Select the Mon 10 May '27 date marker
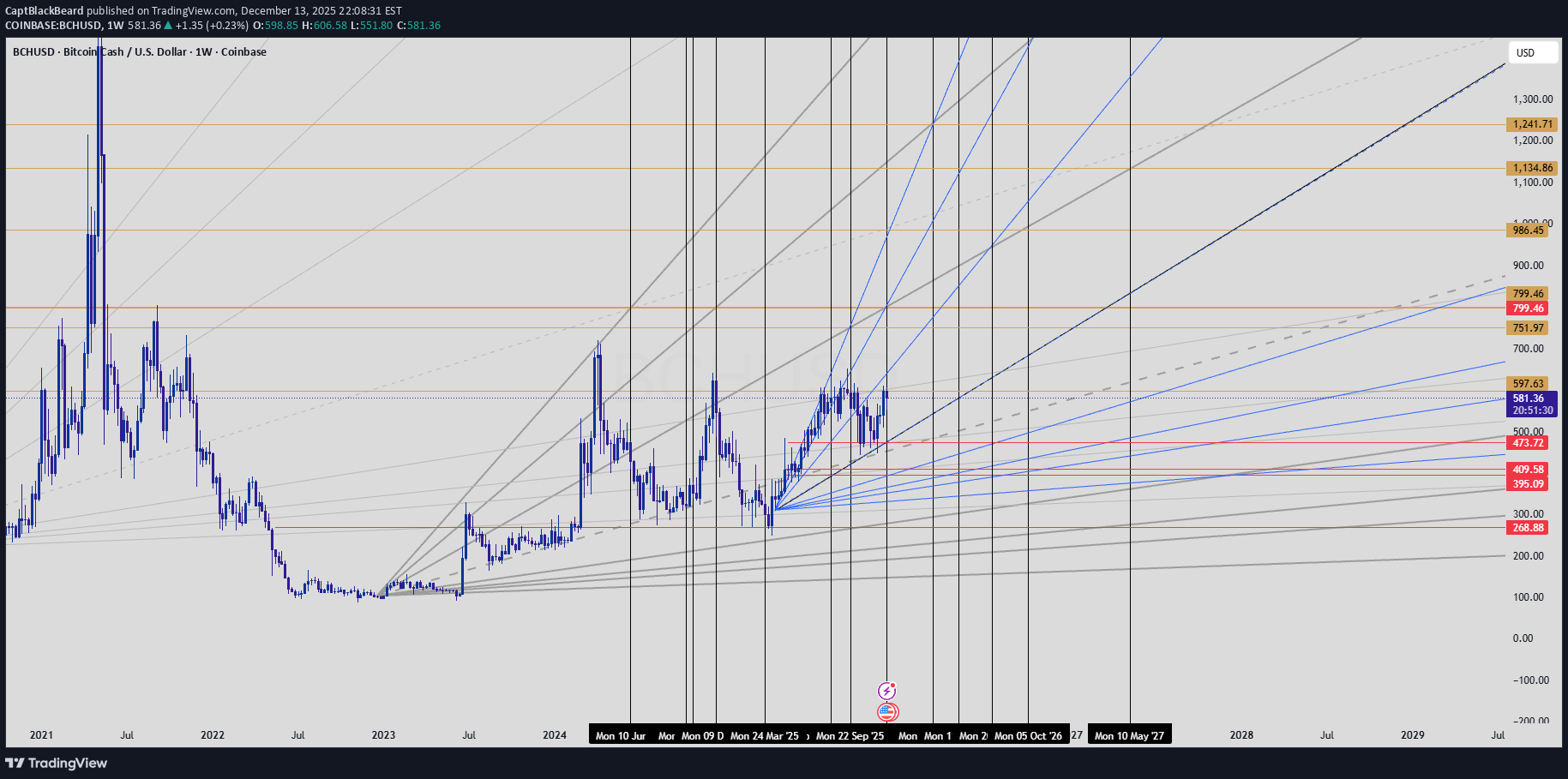 coord(1129,735)
